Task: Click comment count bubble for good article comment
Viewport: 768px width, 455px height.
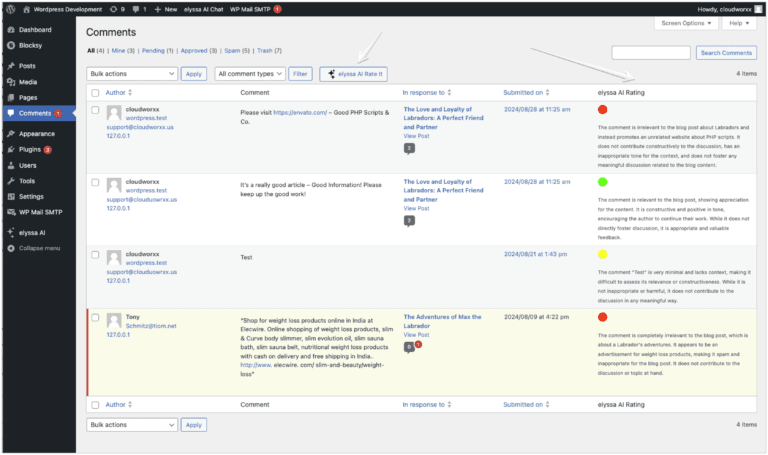Action: pyautogui.click(x=409, y=220)
